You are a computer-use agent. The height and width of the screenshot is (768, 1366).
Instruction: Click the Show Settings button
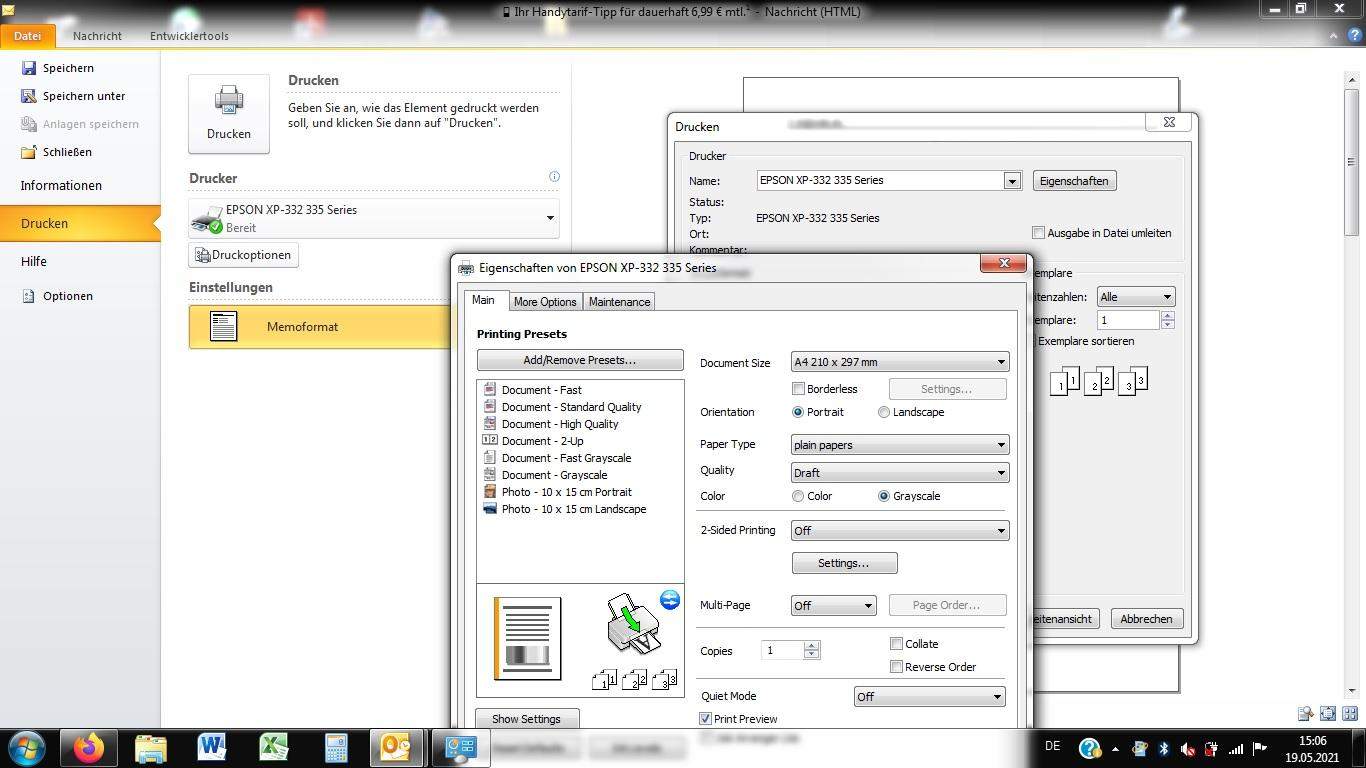527,719
